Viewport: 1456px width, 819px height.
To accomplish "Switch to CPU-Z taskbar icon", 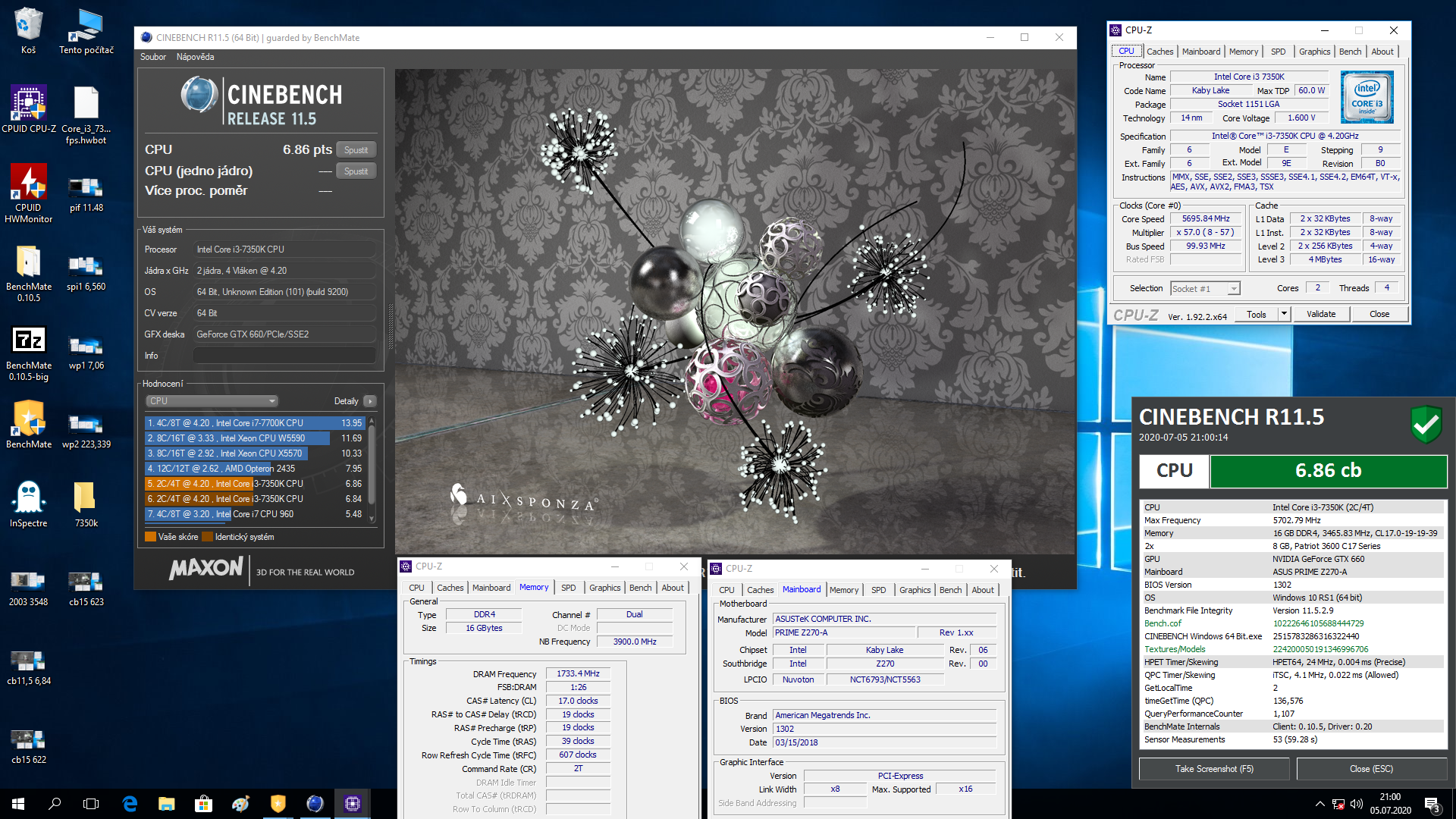I will pyautogui.click(x=353, y=804).
